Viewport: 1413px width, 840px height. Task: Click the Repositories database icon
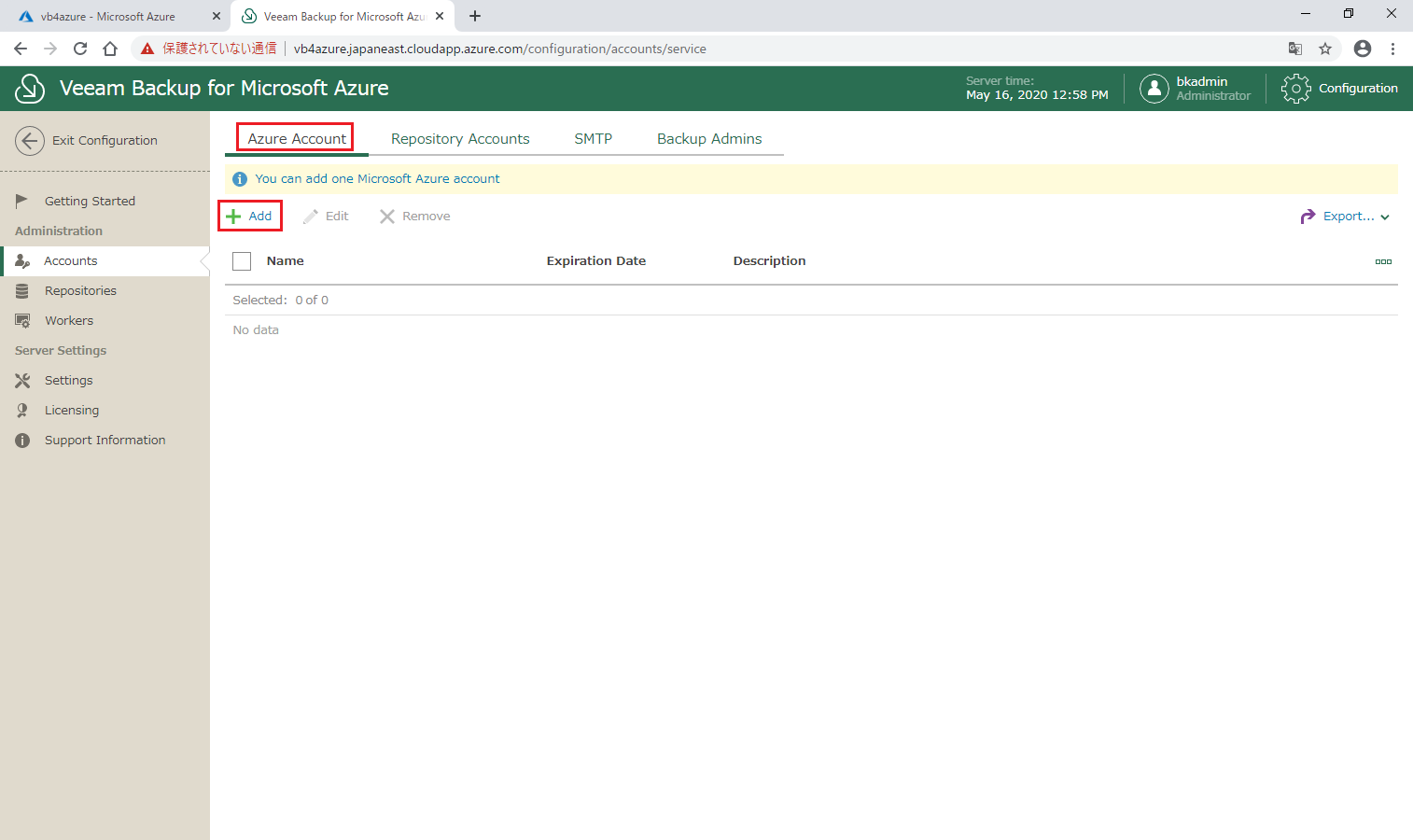22,291
